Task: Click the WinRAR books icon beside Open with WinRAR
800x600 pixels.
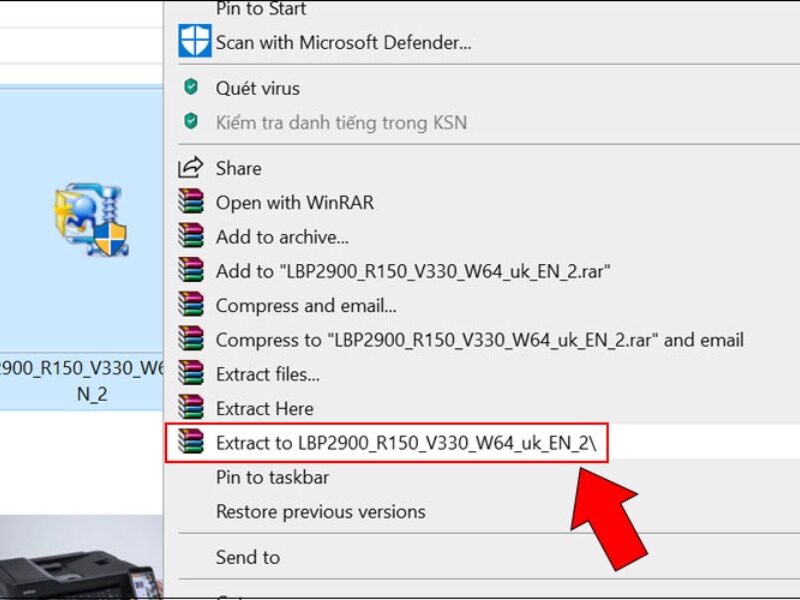Action: click(191, 202)
